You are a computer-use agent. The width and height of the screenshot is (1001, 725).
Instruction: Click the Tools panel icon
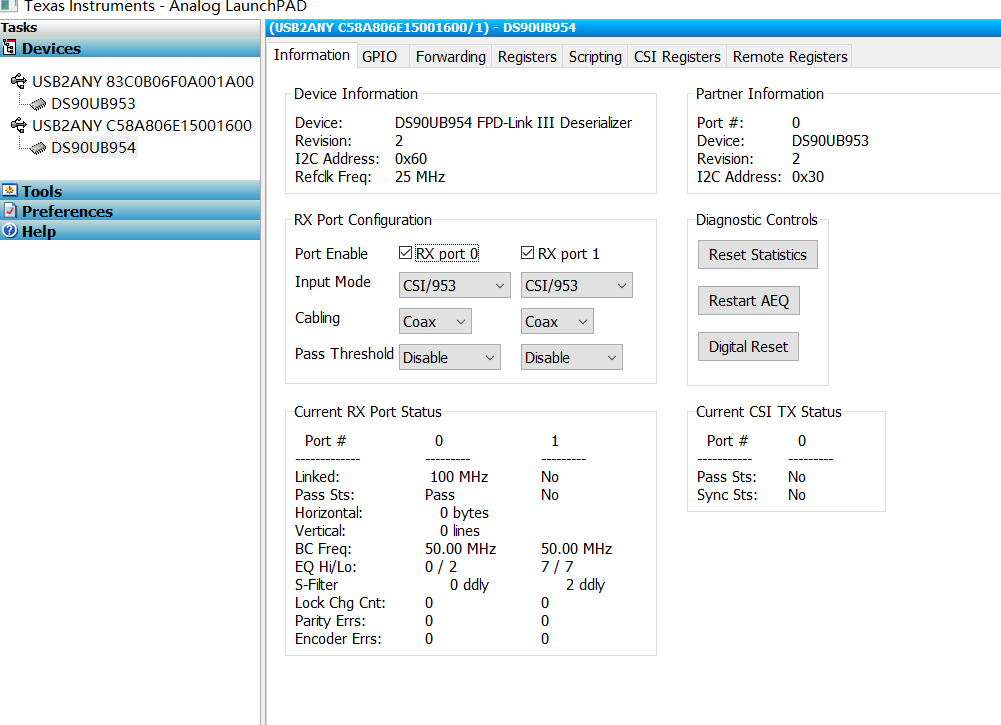click(x=10, y=191)
